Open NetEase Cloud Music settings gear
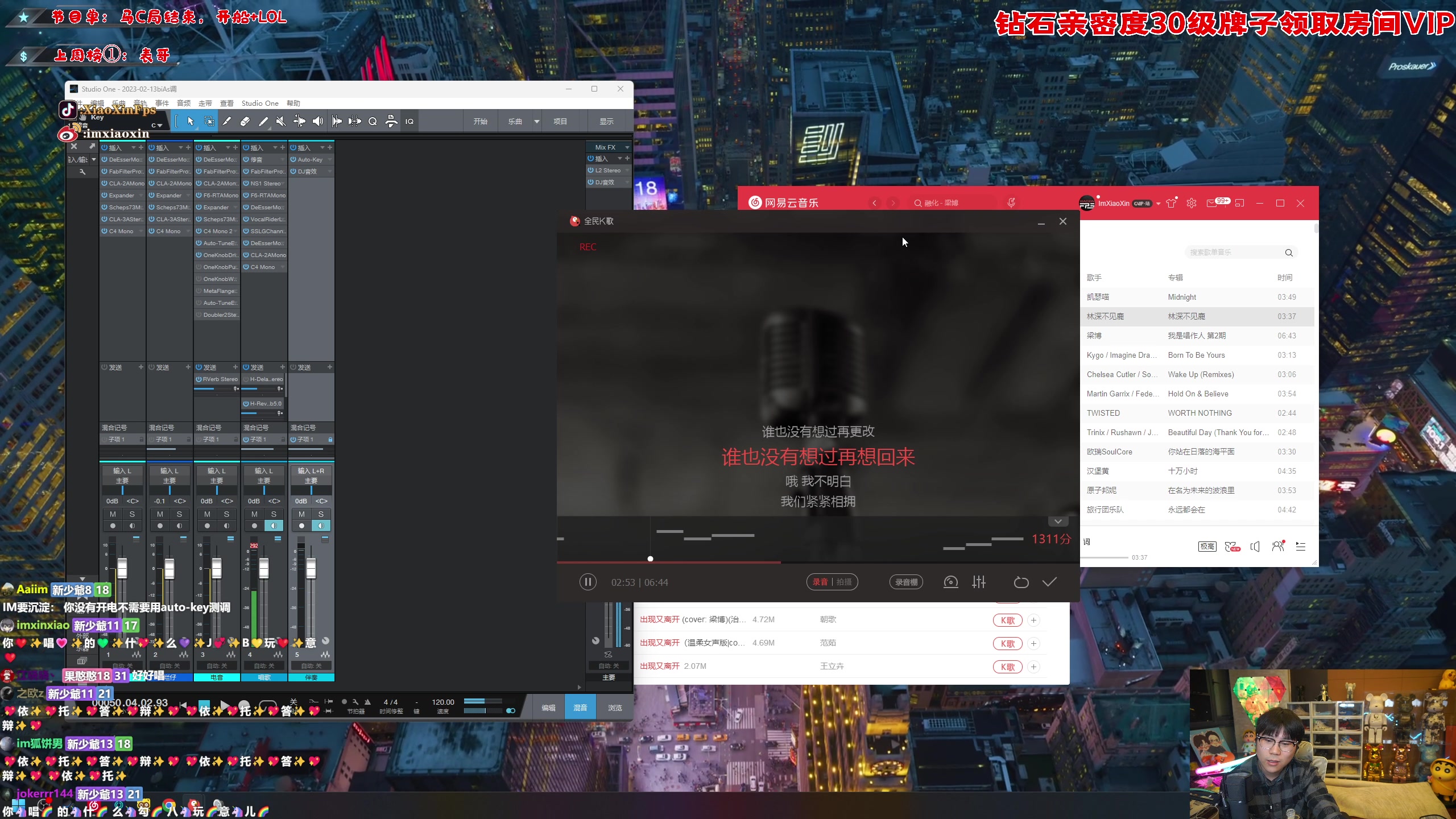 (1192, 203)
